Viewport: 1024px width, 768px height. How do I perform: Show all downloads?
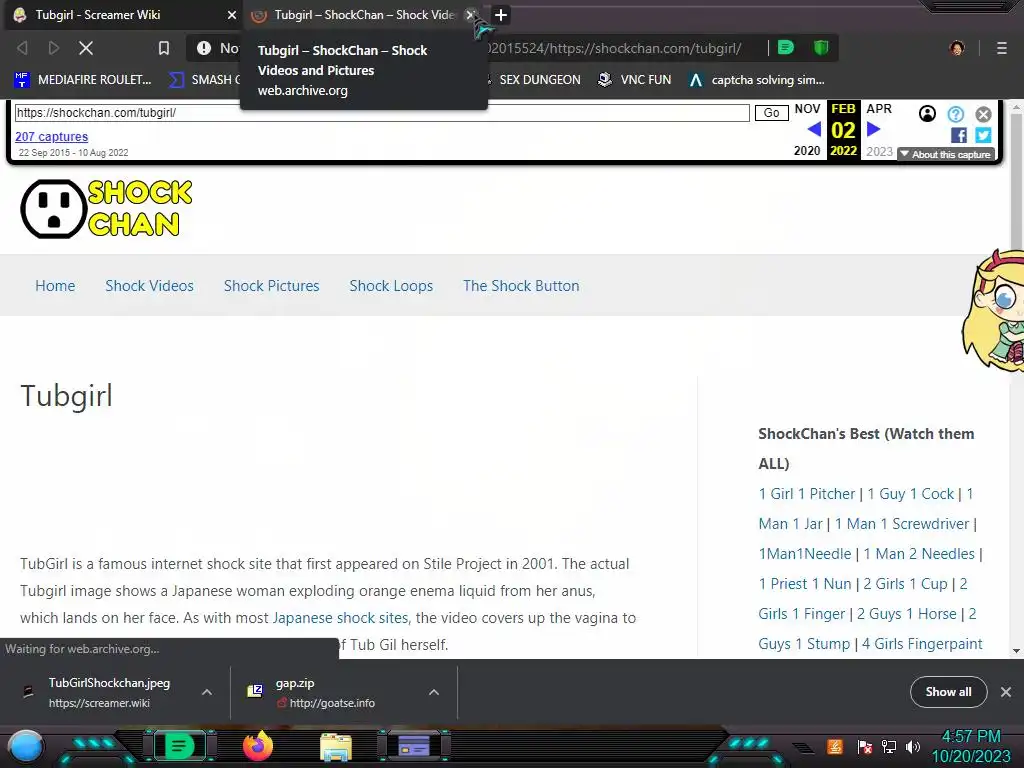point(948,692)
